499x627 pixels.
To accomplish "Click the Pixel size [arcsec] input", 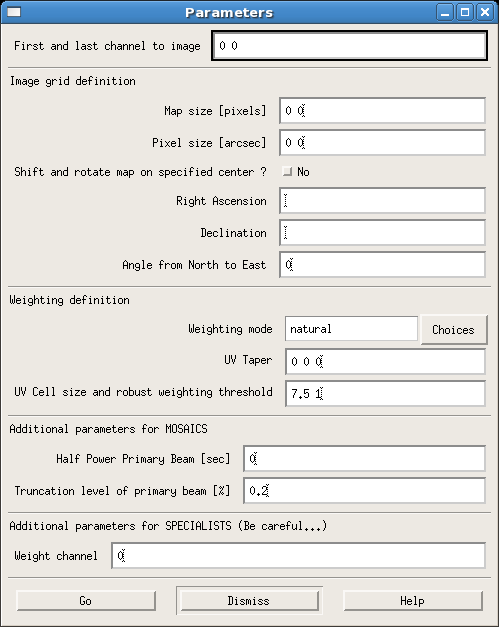I will click(x=382, y=142).
